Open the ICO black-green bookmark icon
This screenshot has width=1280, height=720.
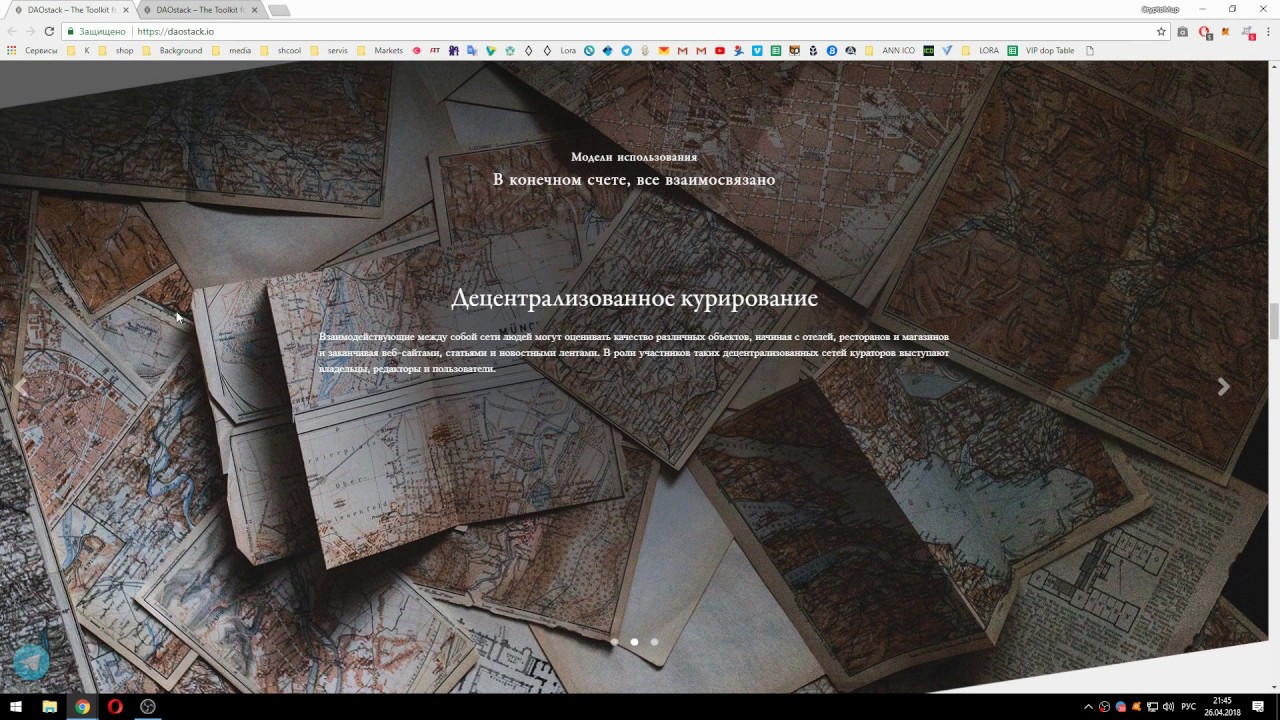[928, 50]
